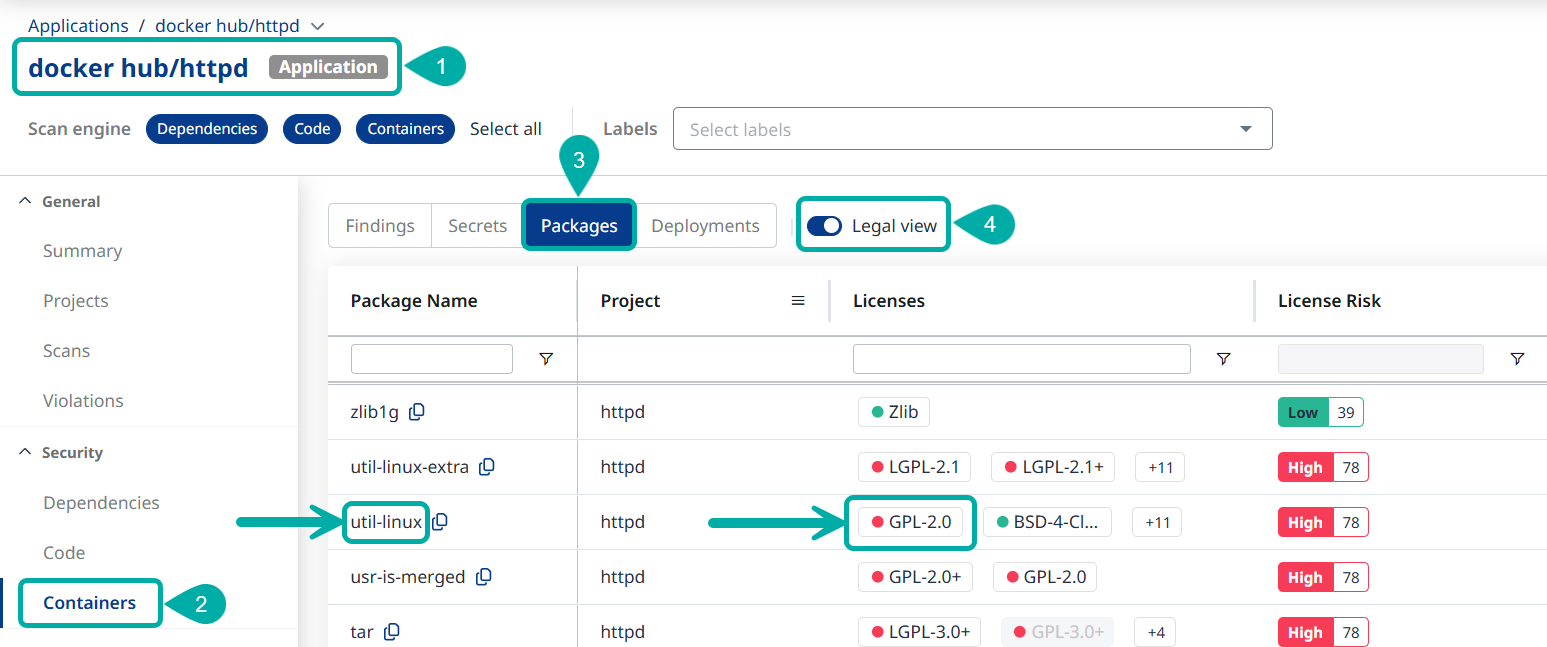Viewport: 1547px width, 647px height.
Task: Copy the util-linux-extra package name
Action: [x=487, y=467]
